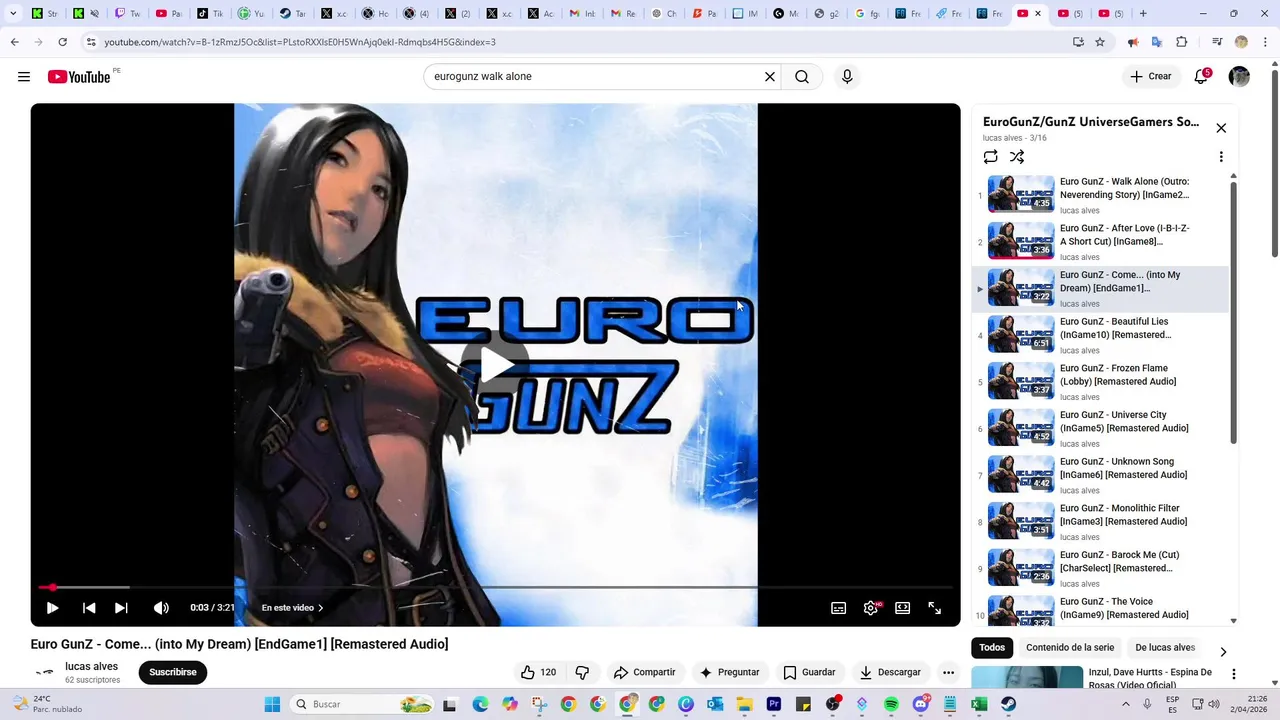The height and width of the screenshot is (720, 1280).
Task: Bookmark this page with star icon
Action: 1100,42
